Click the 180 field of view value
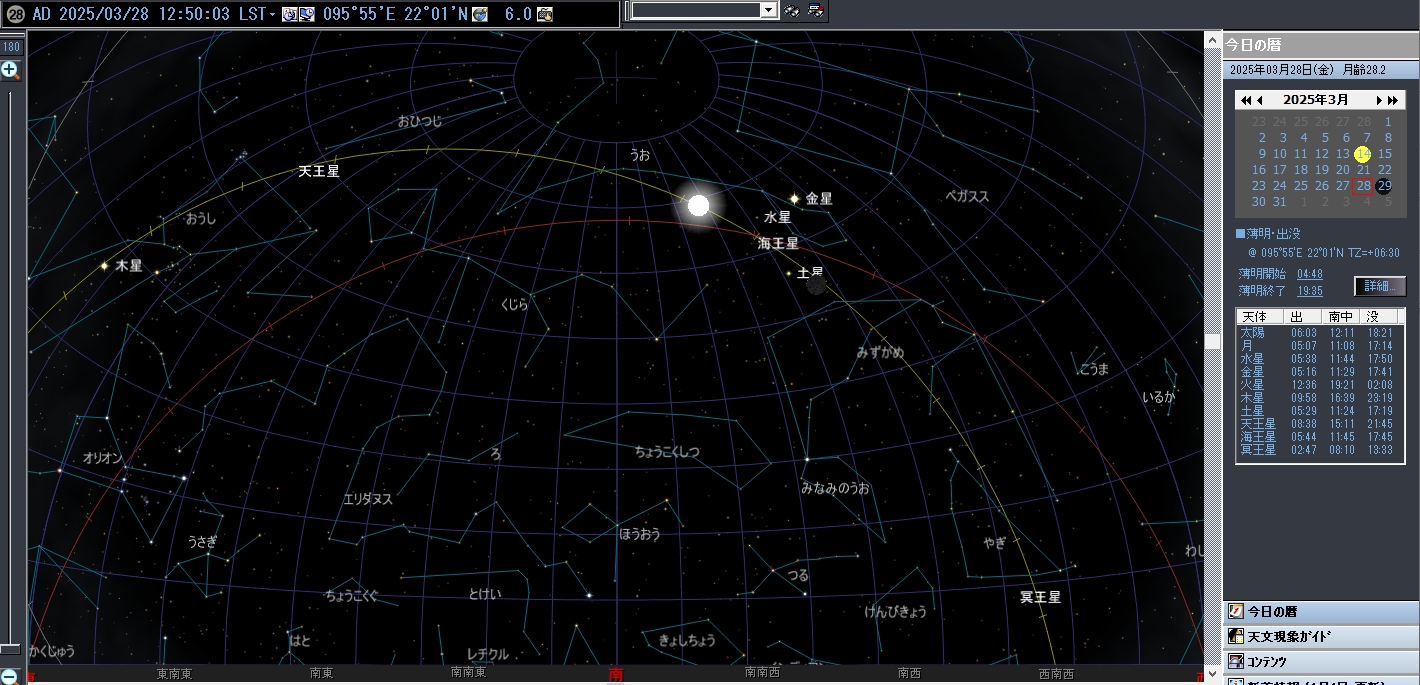The image size is (1420, 685). coord(12,47)
